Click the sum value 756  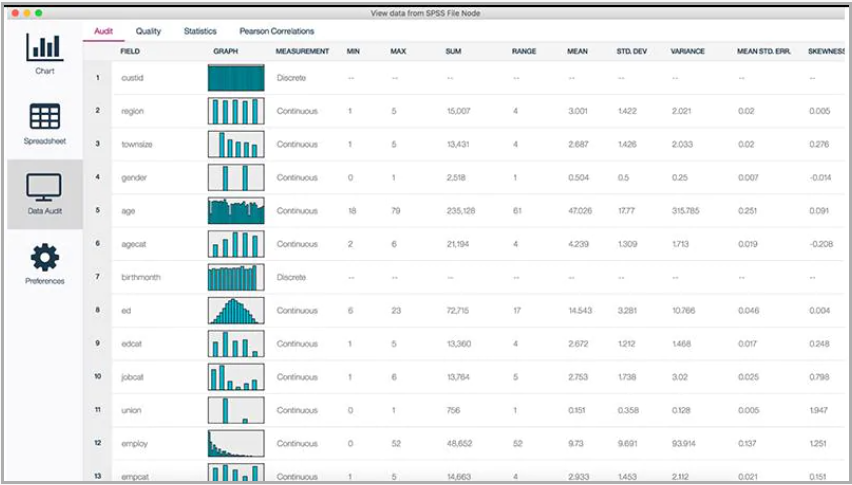coord(453,410)
